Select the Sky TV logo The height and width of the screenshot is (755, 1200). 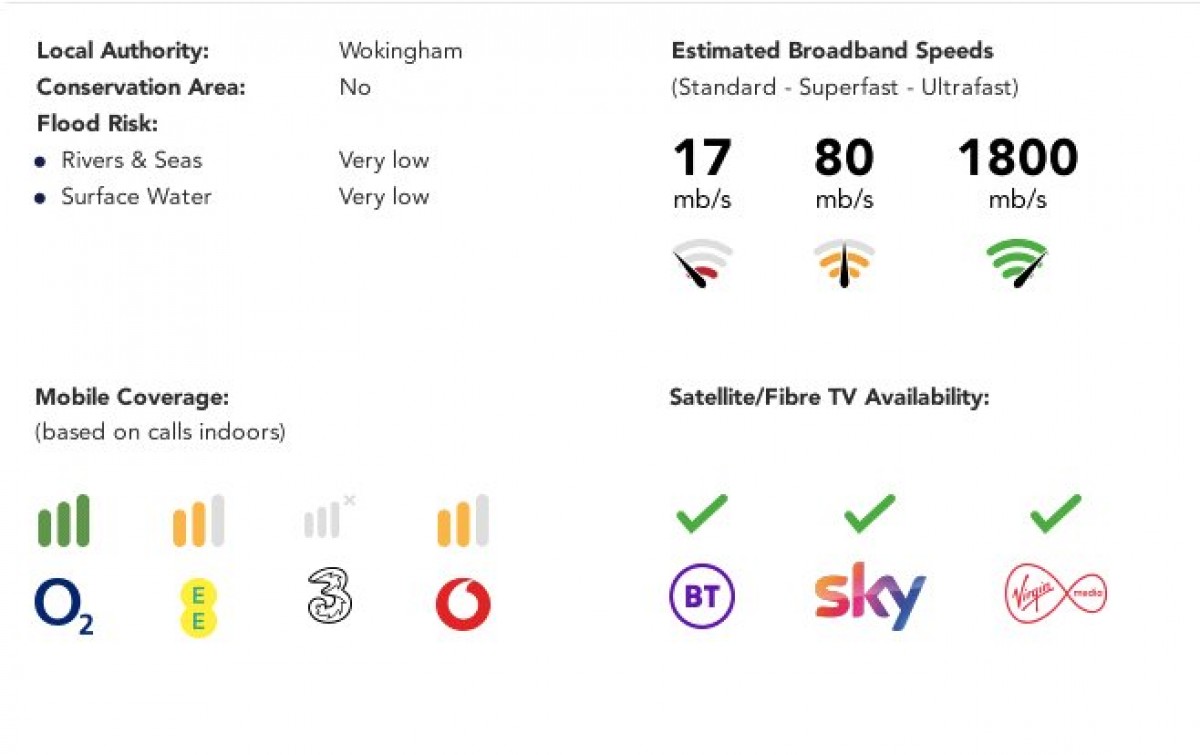[x=869, y=596]
